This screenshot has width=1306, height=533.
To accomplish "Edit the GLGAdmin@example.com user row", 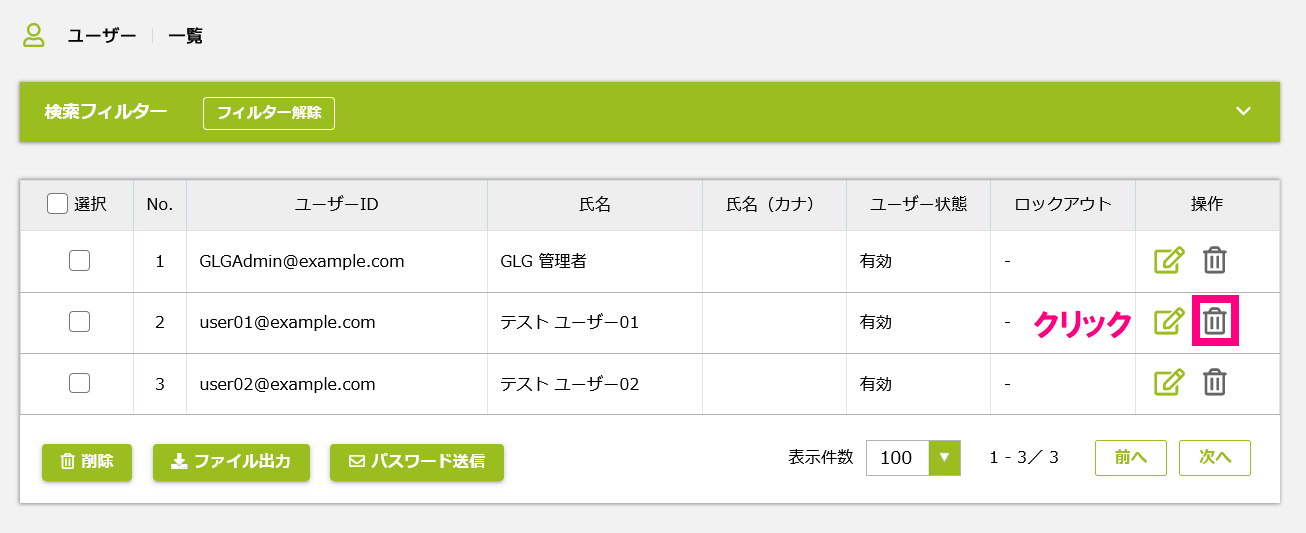I will tap(1169, 261).
